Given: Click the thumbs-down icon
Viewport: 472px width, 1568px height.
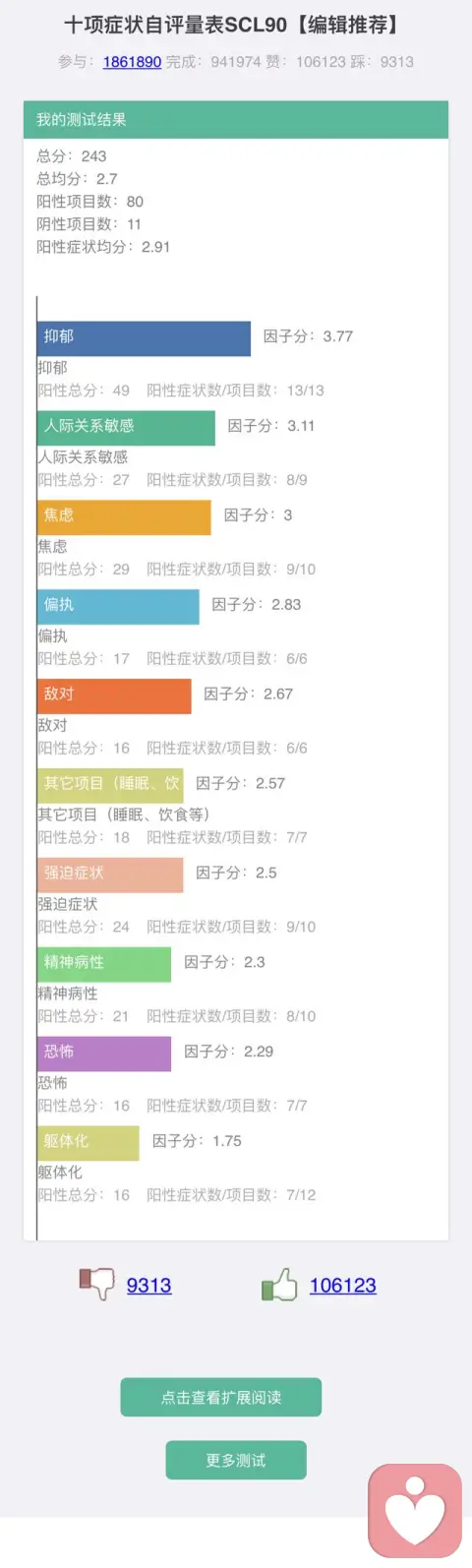Looking at the screenshot, I should point(96,1284).
